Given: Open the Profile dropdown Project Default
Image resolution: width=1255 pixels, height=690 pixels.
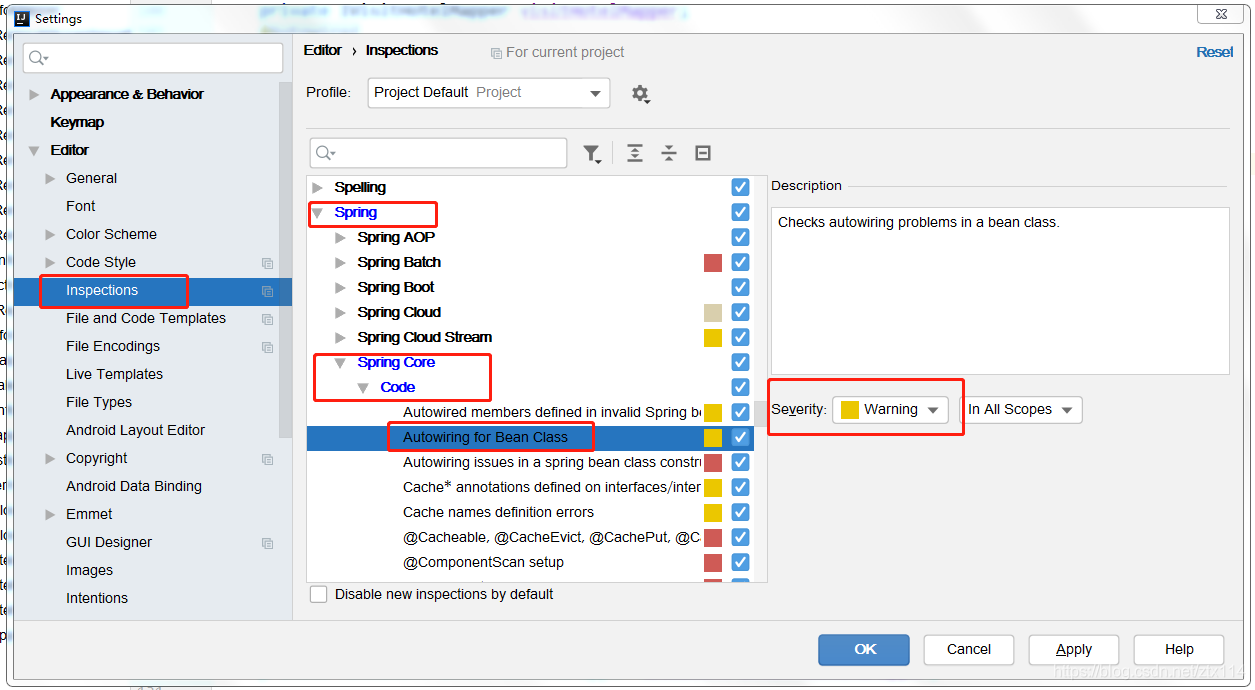Looking at the screenshot, I should [x=489, y=93].
